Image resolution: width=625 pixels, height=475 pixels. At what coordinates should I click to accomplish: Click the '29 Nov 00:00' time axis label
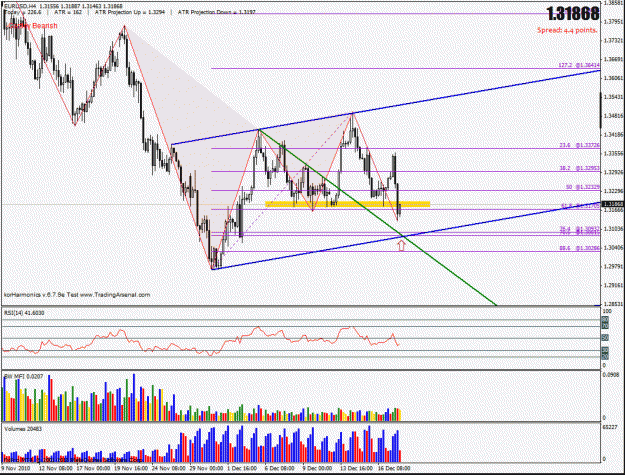206,468
